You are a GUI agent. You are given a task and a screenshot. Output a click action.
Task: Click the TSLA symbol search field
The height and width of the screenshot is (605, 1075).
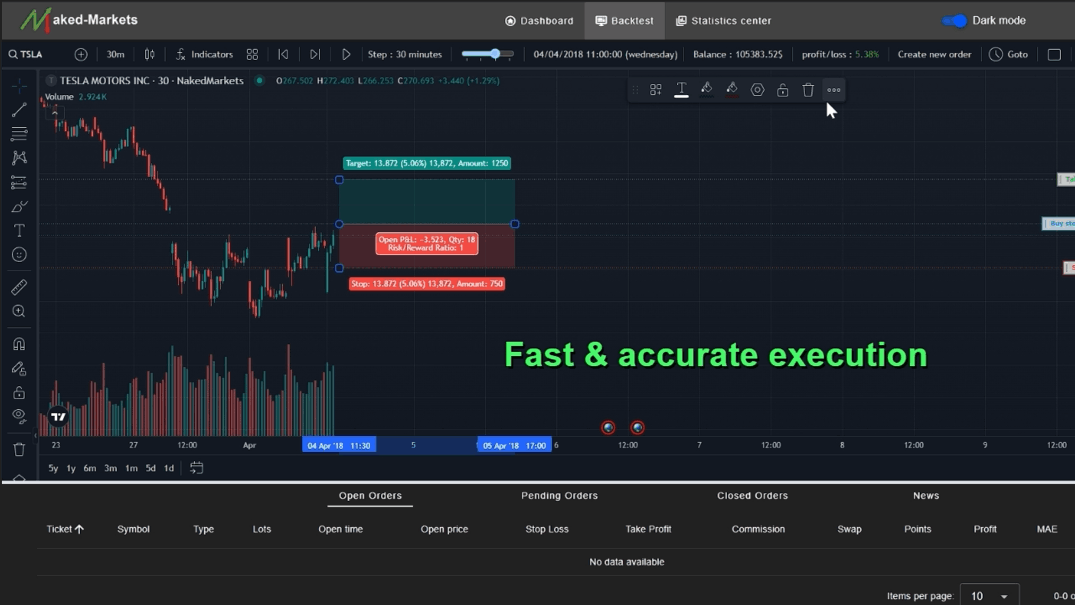(x=32, y=54)
